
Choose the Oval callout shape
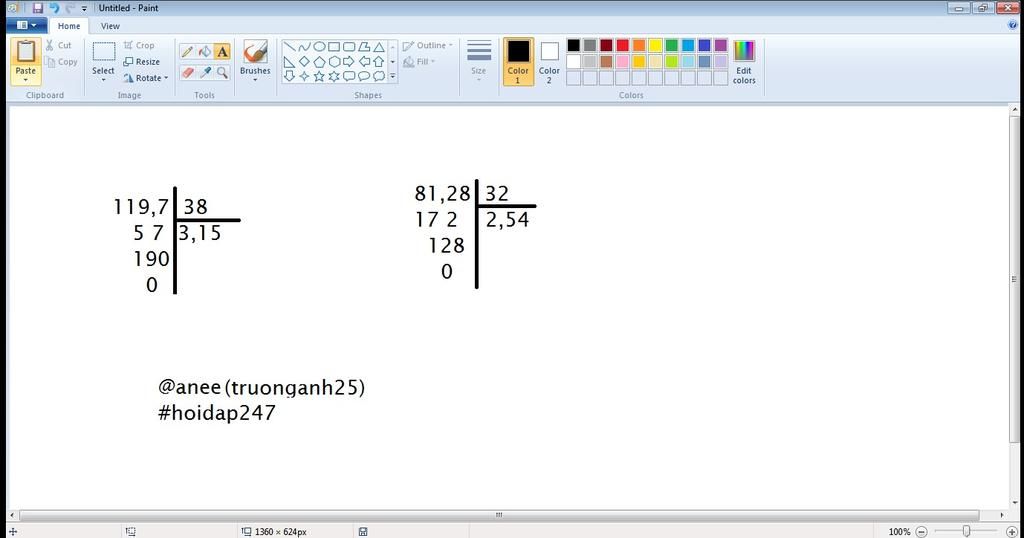pyautogui.click(x=364, y=76)
